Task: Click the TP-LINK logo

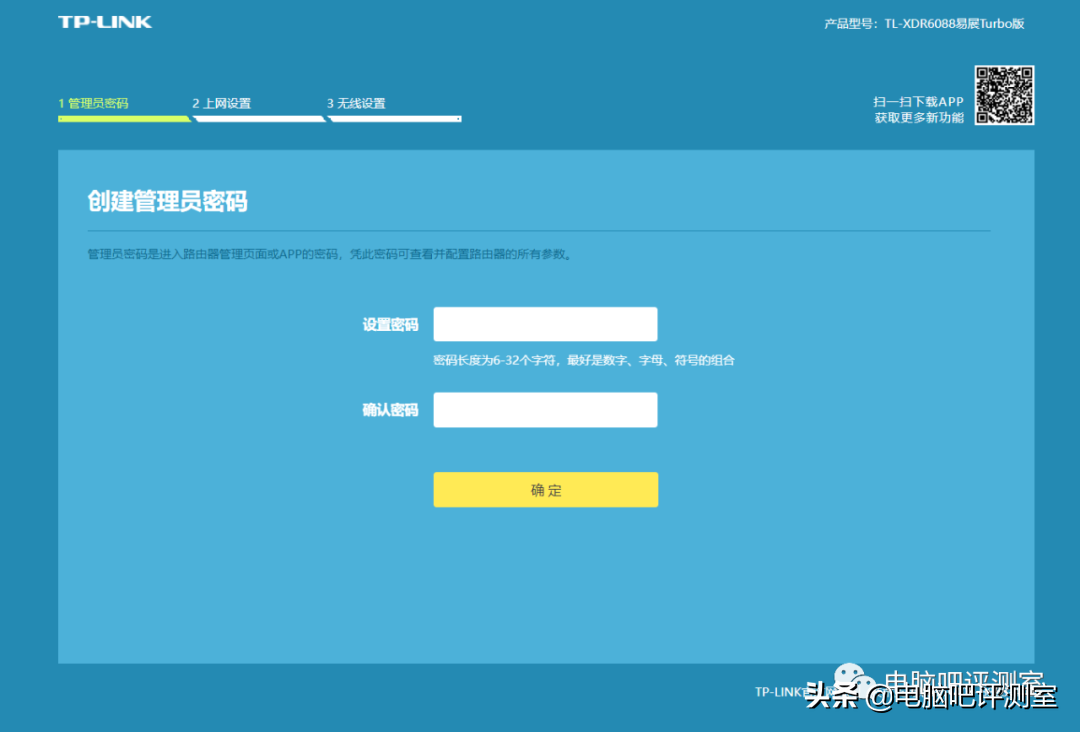Action: 105,22
